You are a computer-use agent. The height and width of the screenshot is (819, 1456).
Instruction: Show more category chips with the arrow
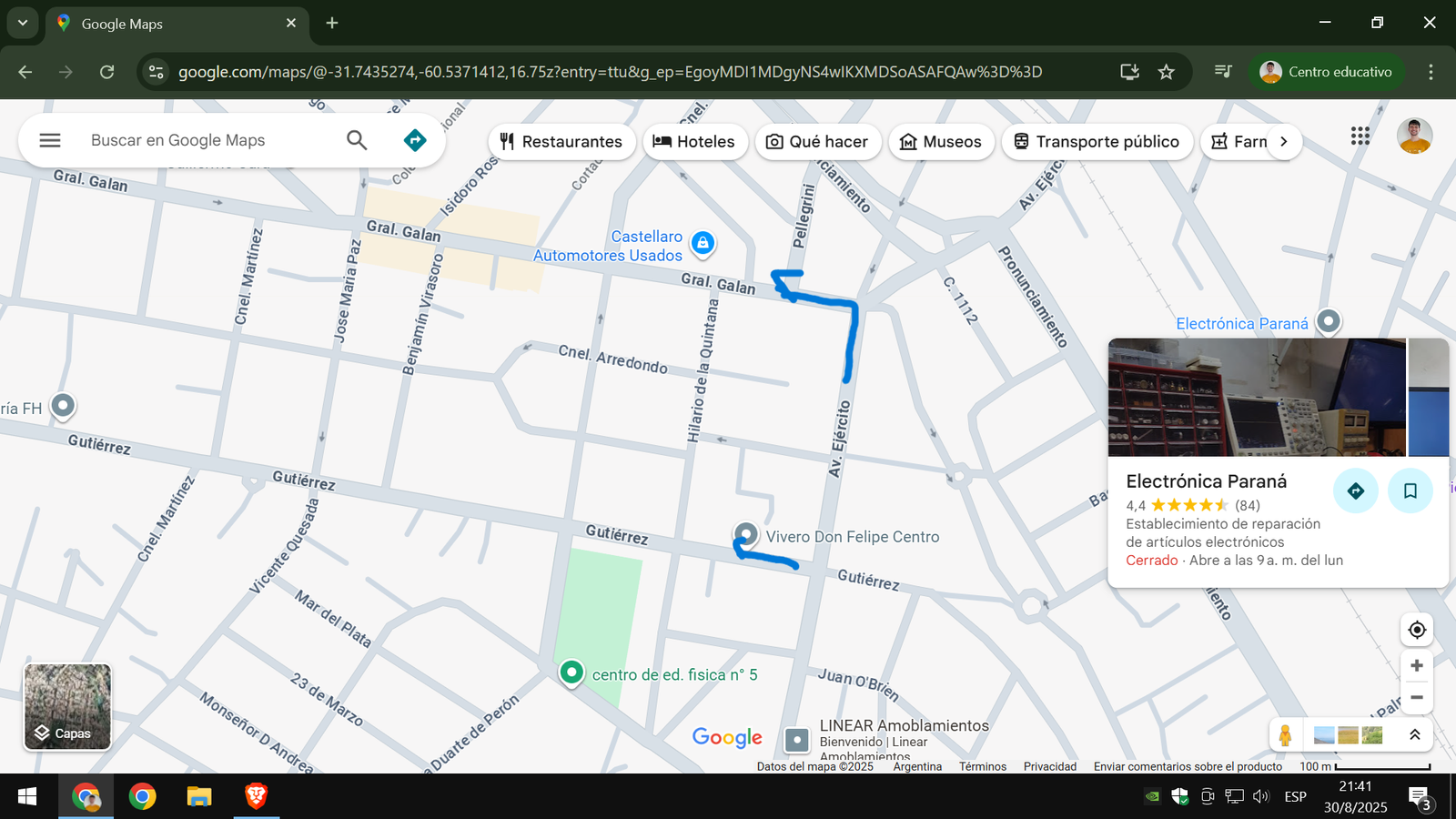tap(1284, 142)
